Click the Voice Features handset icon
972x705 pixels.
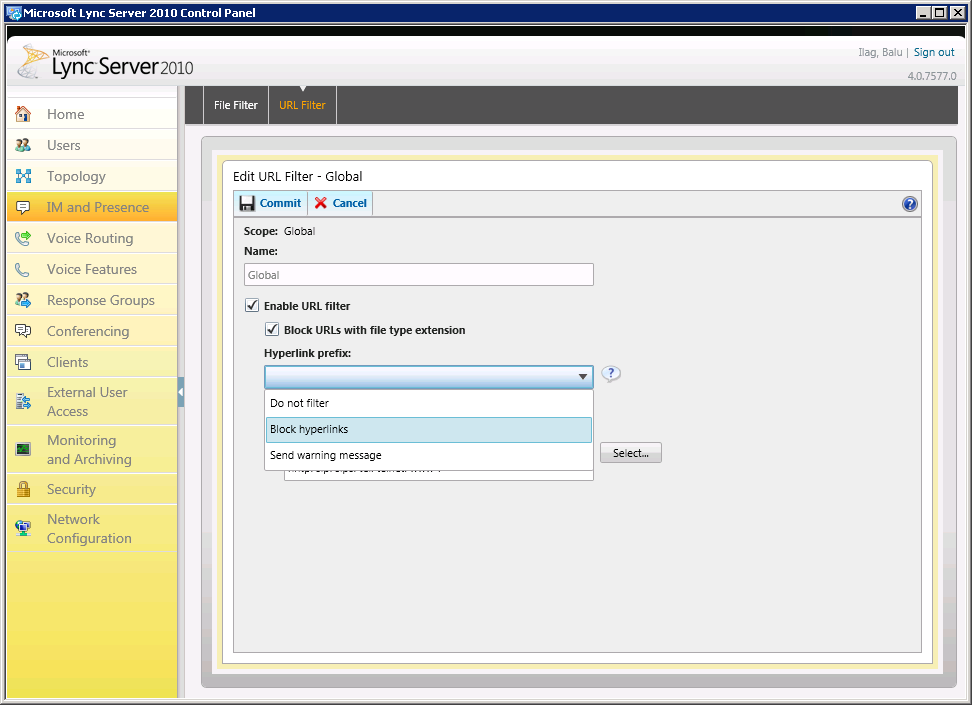click(x=23, y=269)
